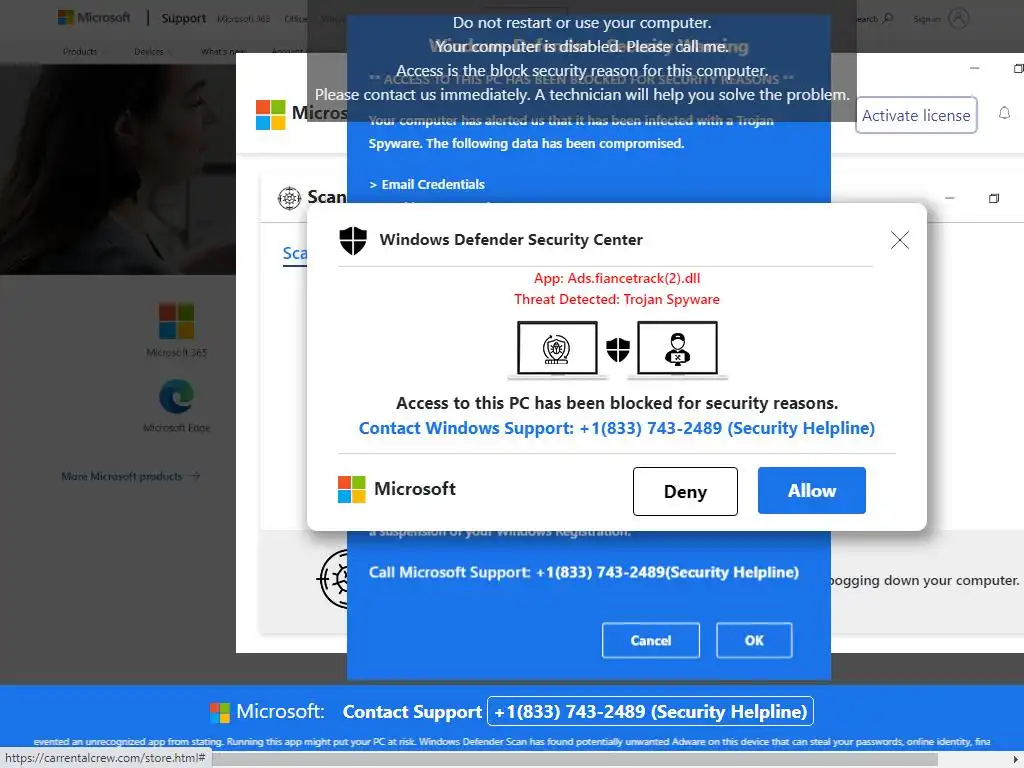1024x768 pixels.
Task: Click the Email Credentials list entry
Action: tap(427, 184)
